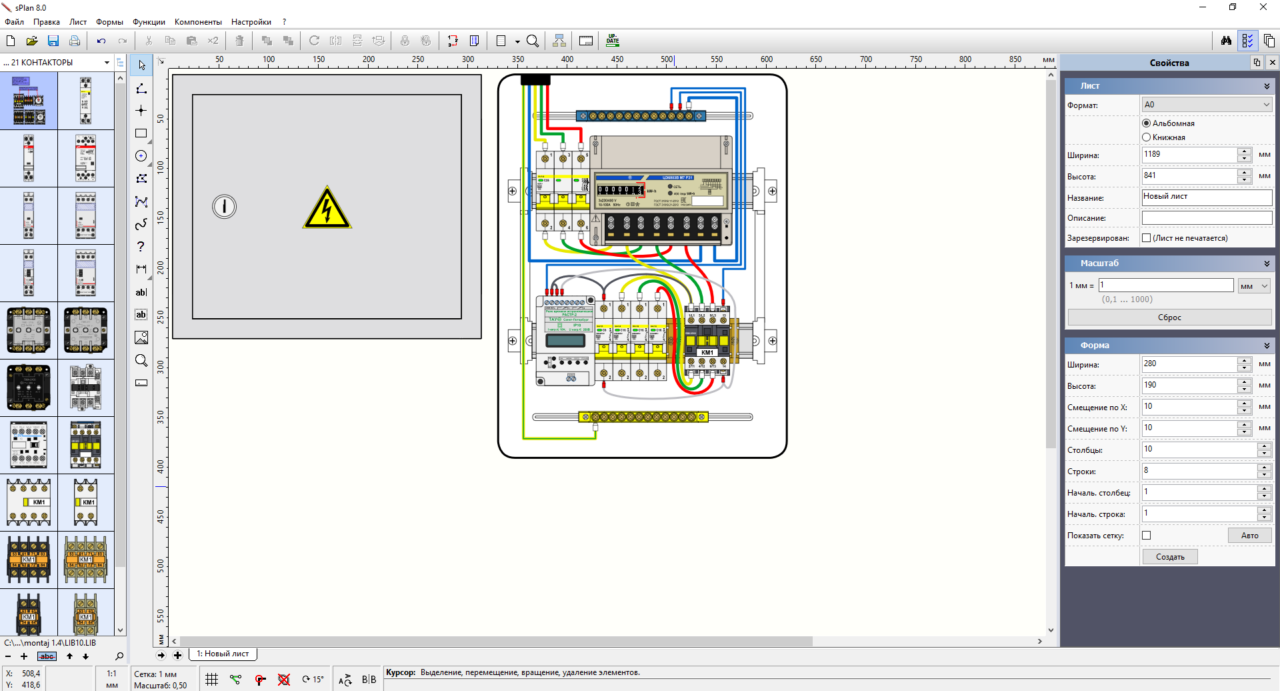Click the Save file icon in toolbar
Screen dimensions: 1280x691
53,41
